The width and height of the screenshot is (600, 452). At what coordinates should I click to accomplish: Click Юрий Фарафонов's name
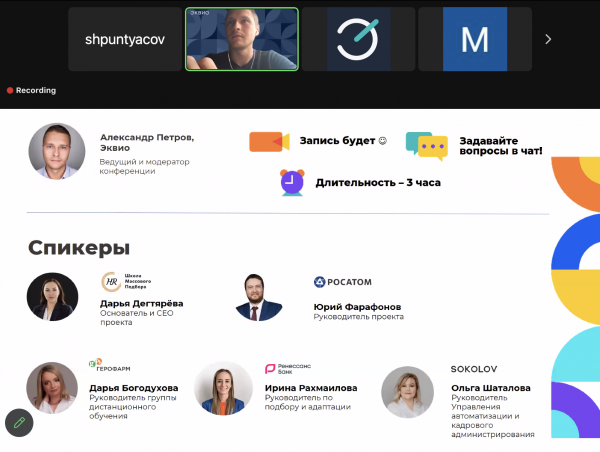click(357, 307)
